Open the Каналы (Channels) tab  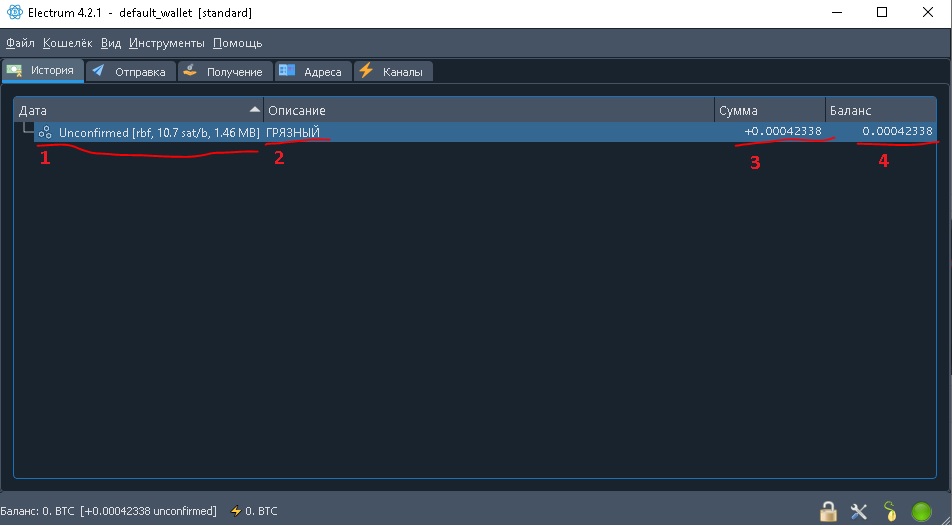tap(393, 72)
